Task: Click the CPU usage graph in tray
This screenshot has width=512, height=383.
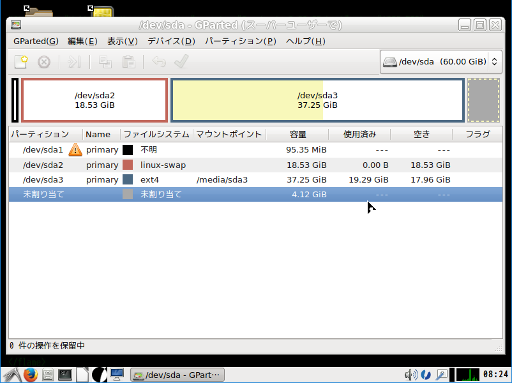Action: (468, 375)
